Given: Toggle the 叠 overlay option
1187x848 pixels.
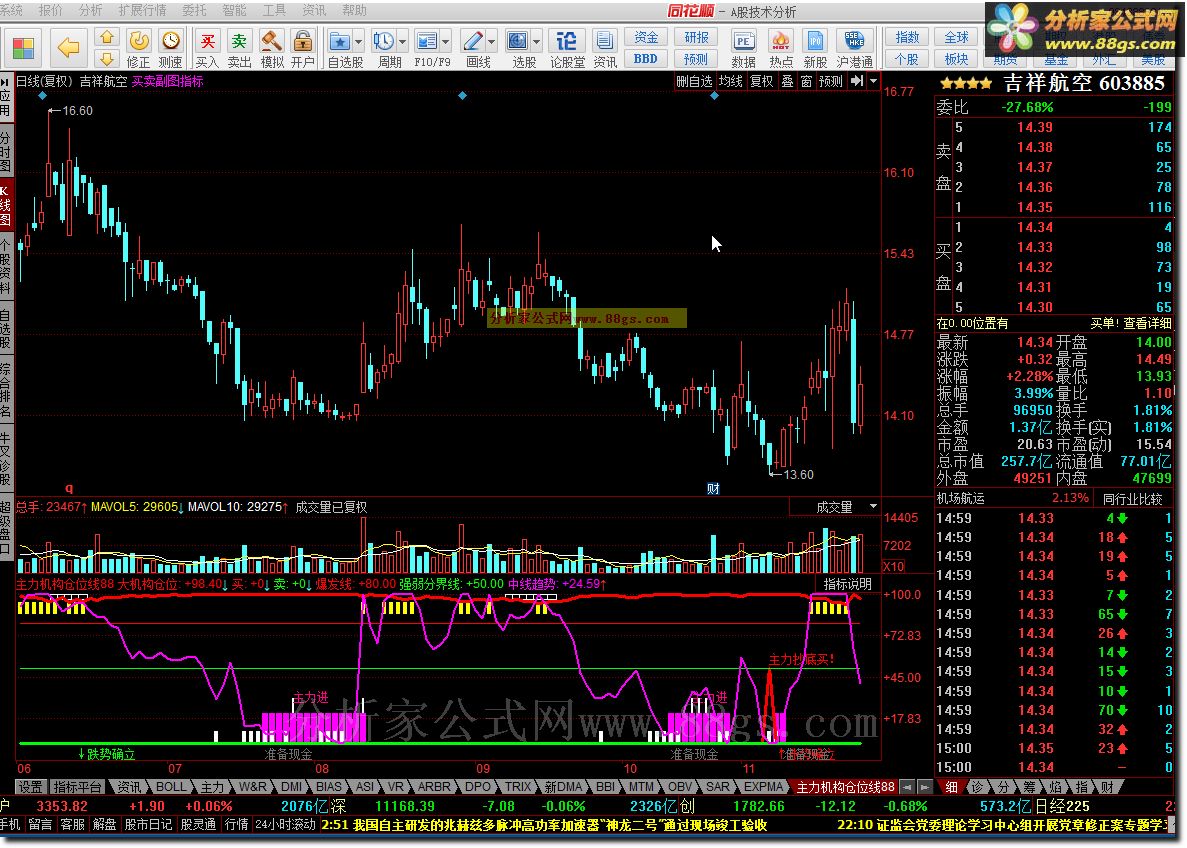Looking at the screenshot, I should pyautogui.click(x=787, y=81).
